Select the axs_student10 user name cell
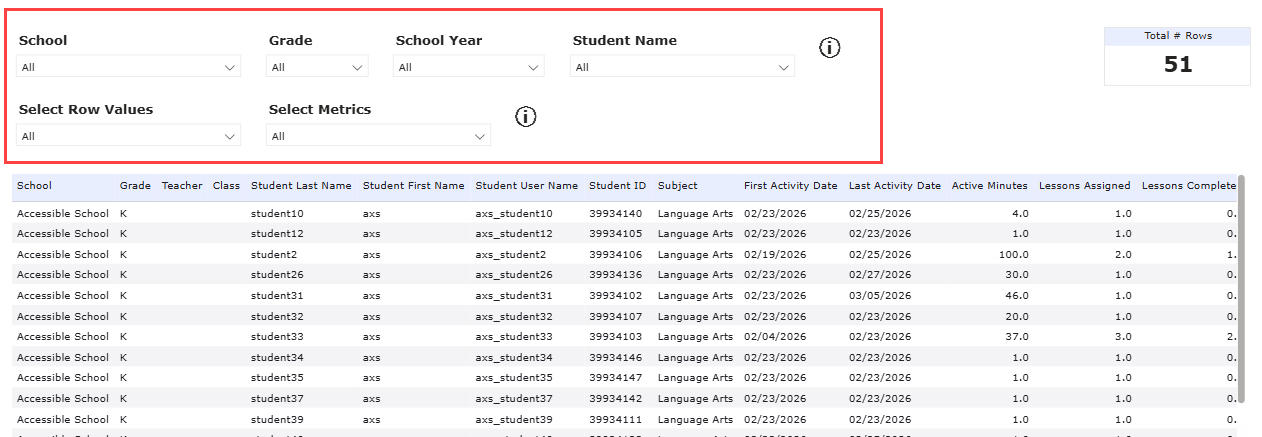Screen dimensions: 1262x437 click(x=513, y=214)
